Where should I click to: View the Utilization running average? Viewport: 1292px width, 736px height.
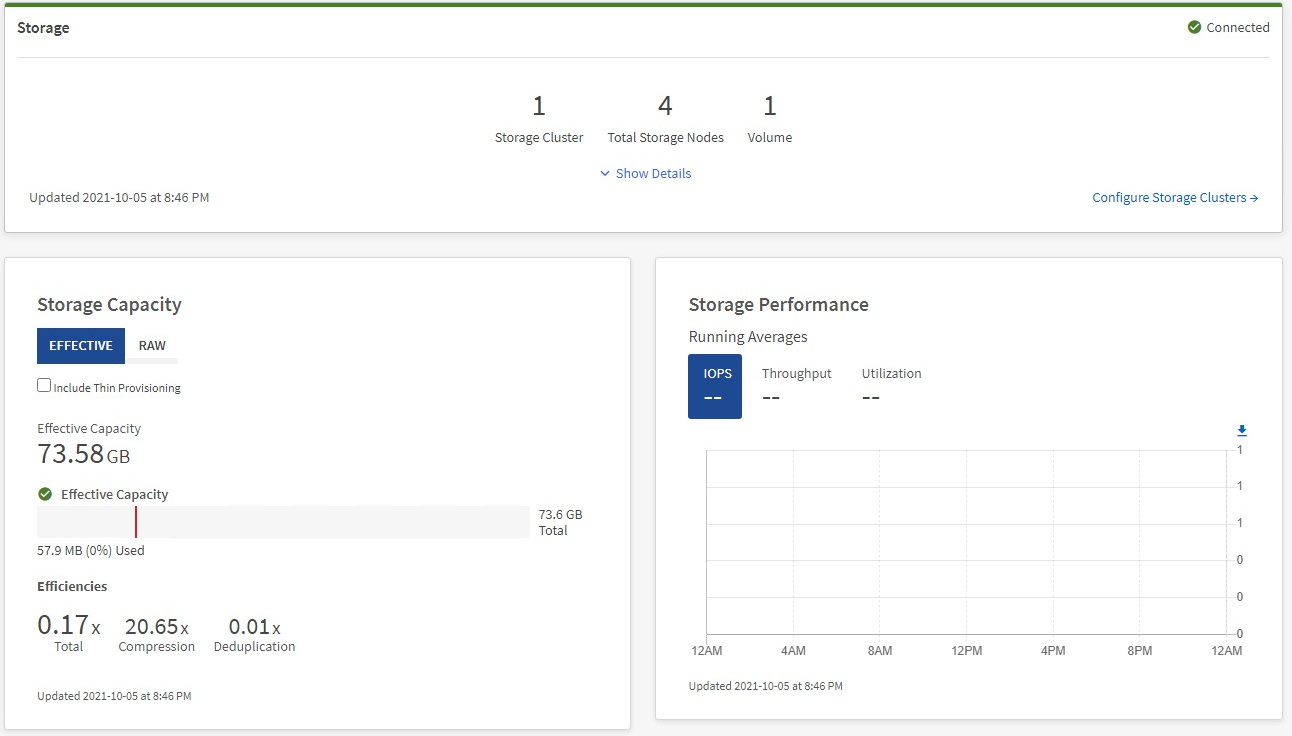click(891, 385)
